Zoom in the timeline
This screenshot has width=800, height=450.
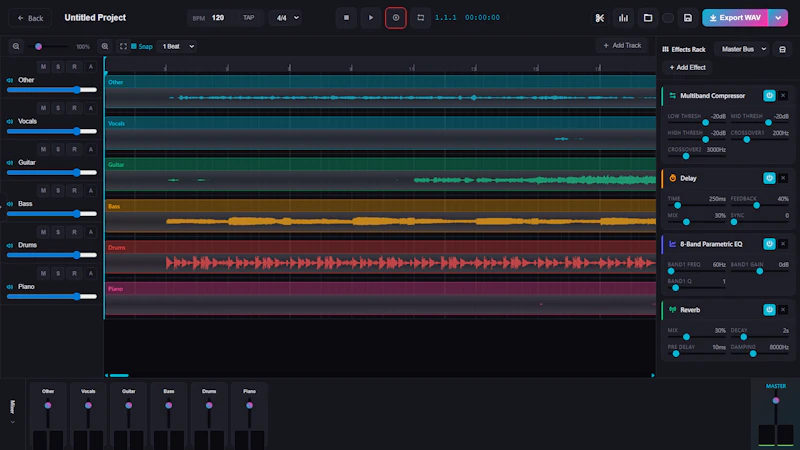click(x=105, y=46)
